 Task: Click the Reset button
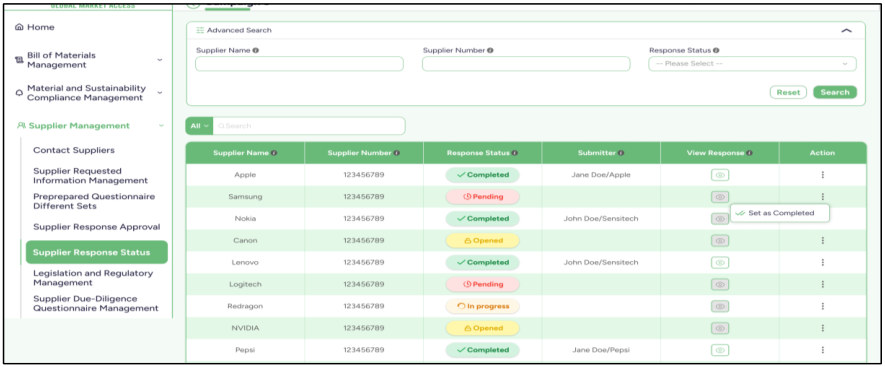pos(788,92)
